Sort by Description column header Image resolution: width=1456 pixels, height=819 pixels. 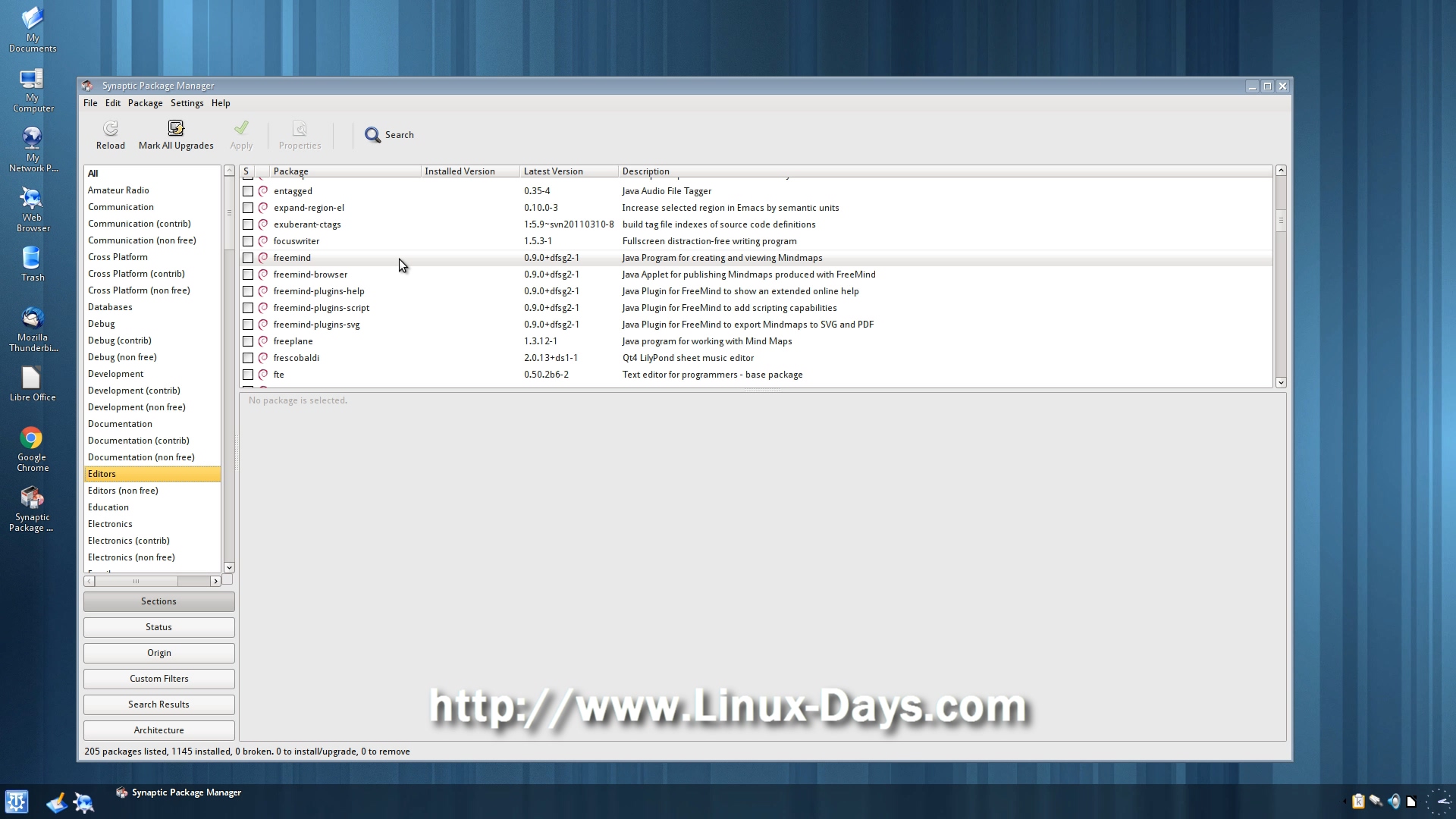(x=945, y=171)
